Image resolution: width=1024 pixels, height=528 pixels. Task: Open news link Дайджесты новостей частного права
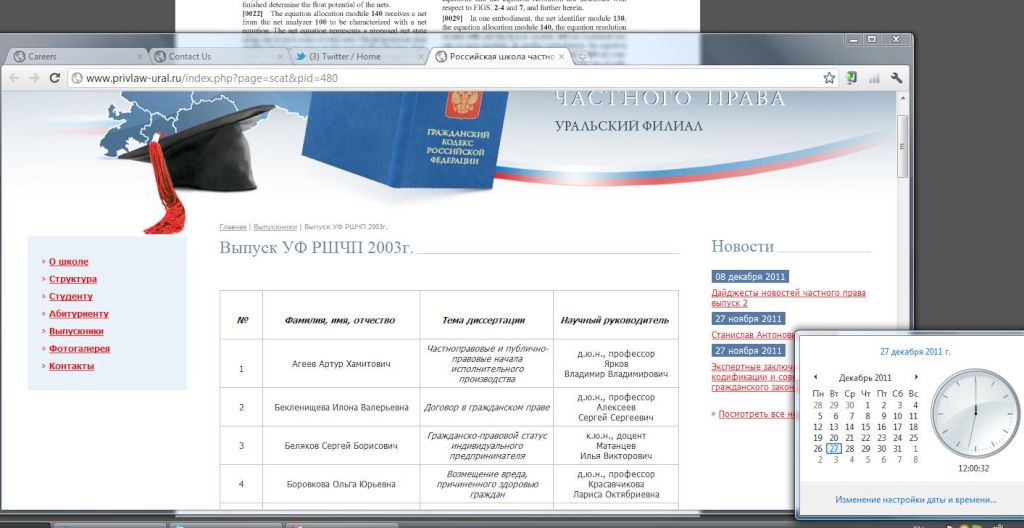(x=788, y=298)
